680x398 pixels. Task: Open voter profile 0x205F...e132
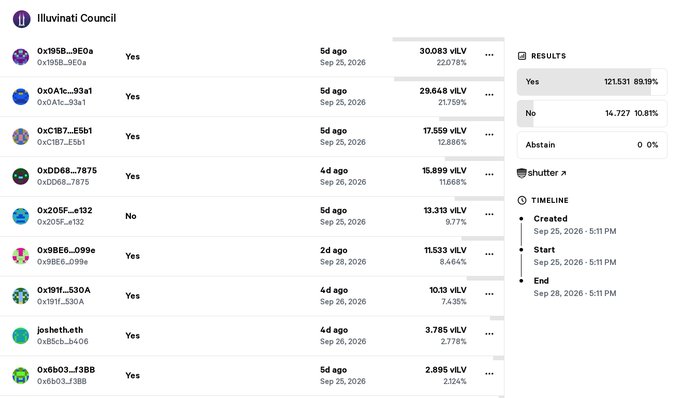tap(65, 211)
